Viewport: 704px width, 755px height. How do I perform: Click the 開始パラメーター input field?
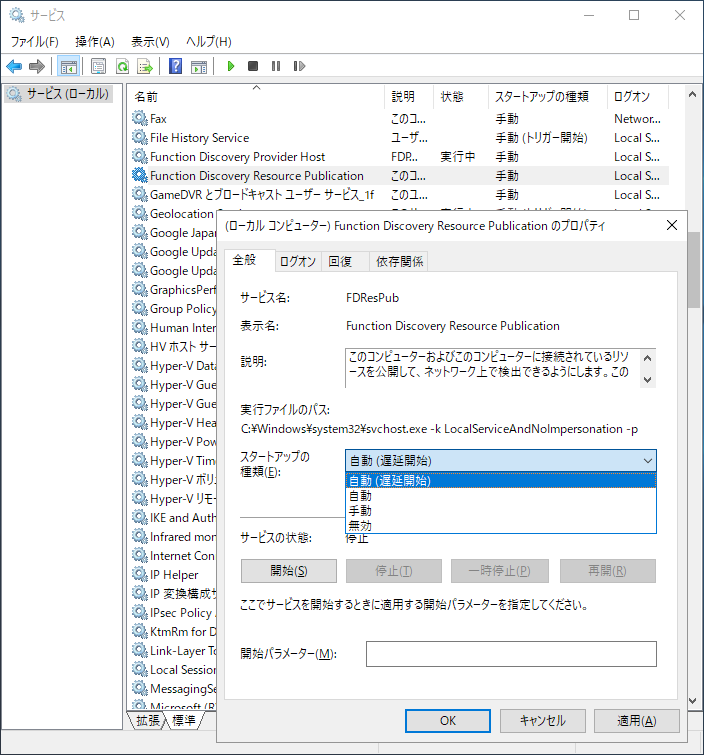(511, 653)
